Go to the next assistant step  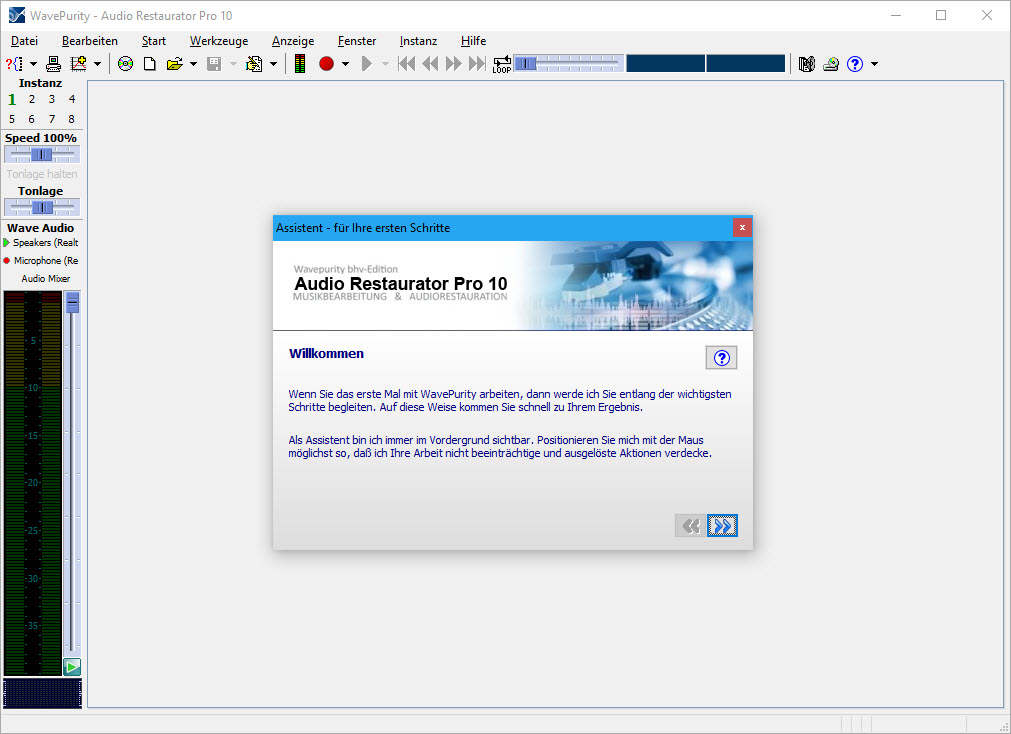(722, 526)
